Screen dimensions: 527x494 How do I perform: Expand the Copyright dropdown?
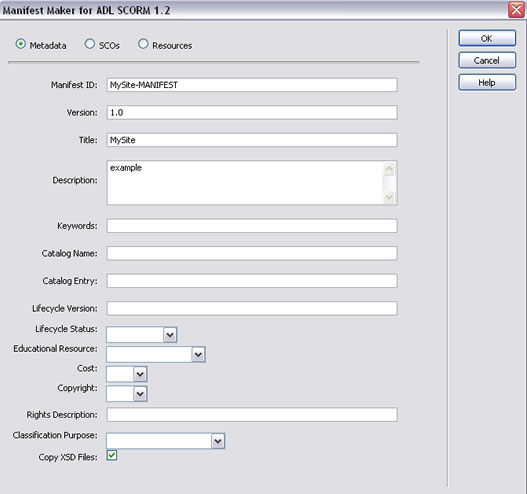tap(127, 394)
